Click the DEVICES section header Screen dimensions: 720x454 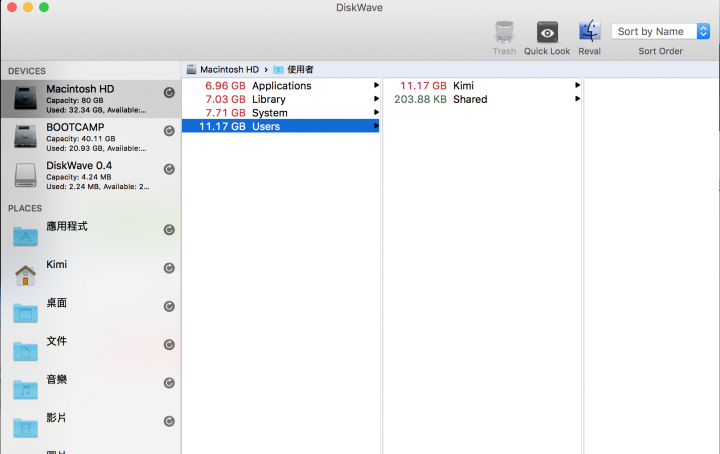[x=27, y=71]
